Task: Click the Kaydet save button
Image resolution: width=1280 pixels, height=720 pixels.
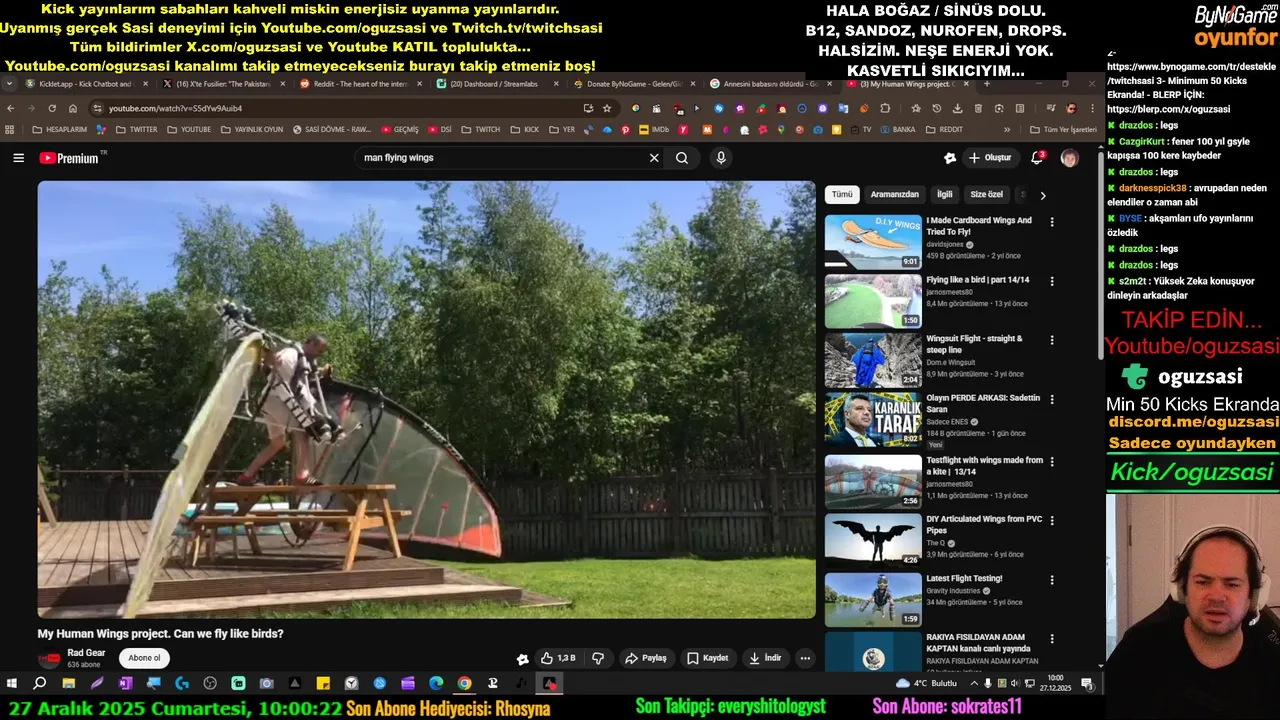Action: coord(708,658)
